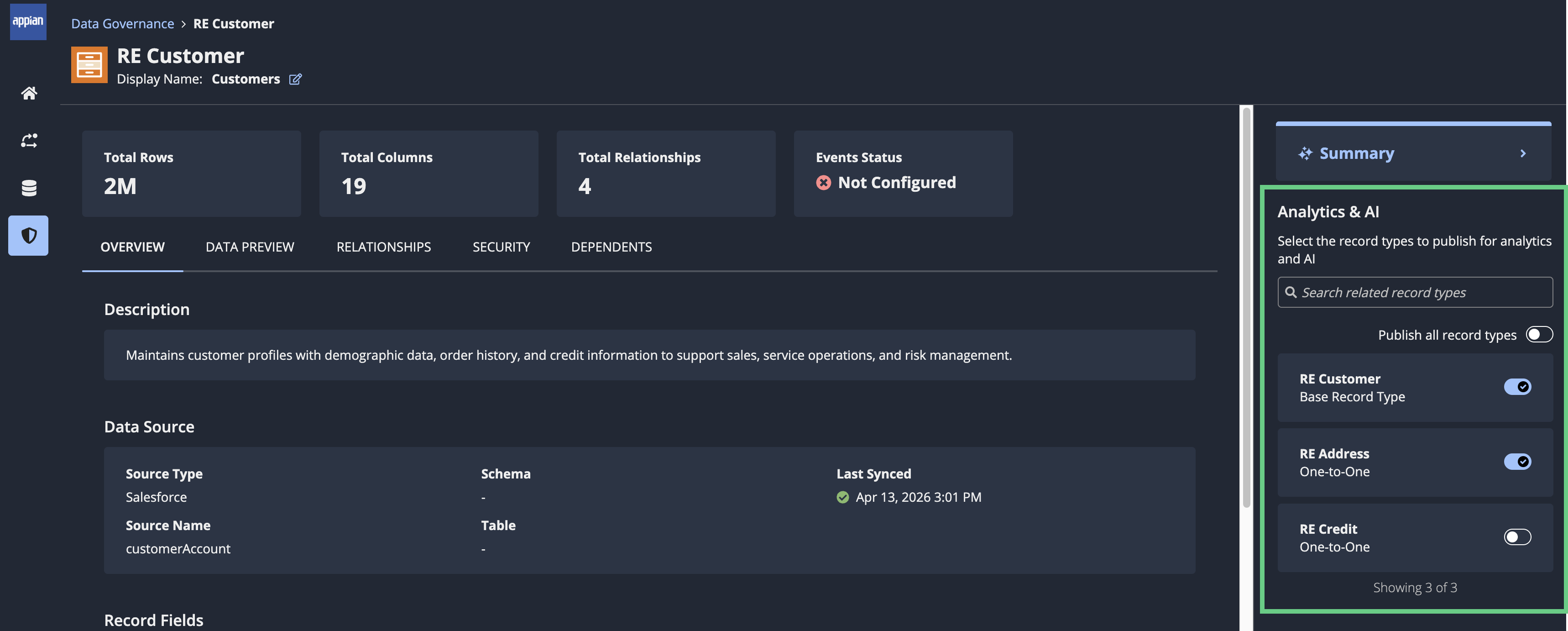Enable the Publish all record types toggle

pyautogui.click(x=1539, y=334)
